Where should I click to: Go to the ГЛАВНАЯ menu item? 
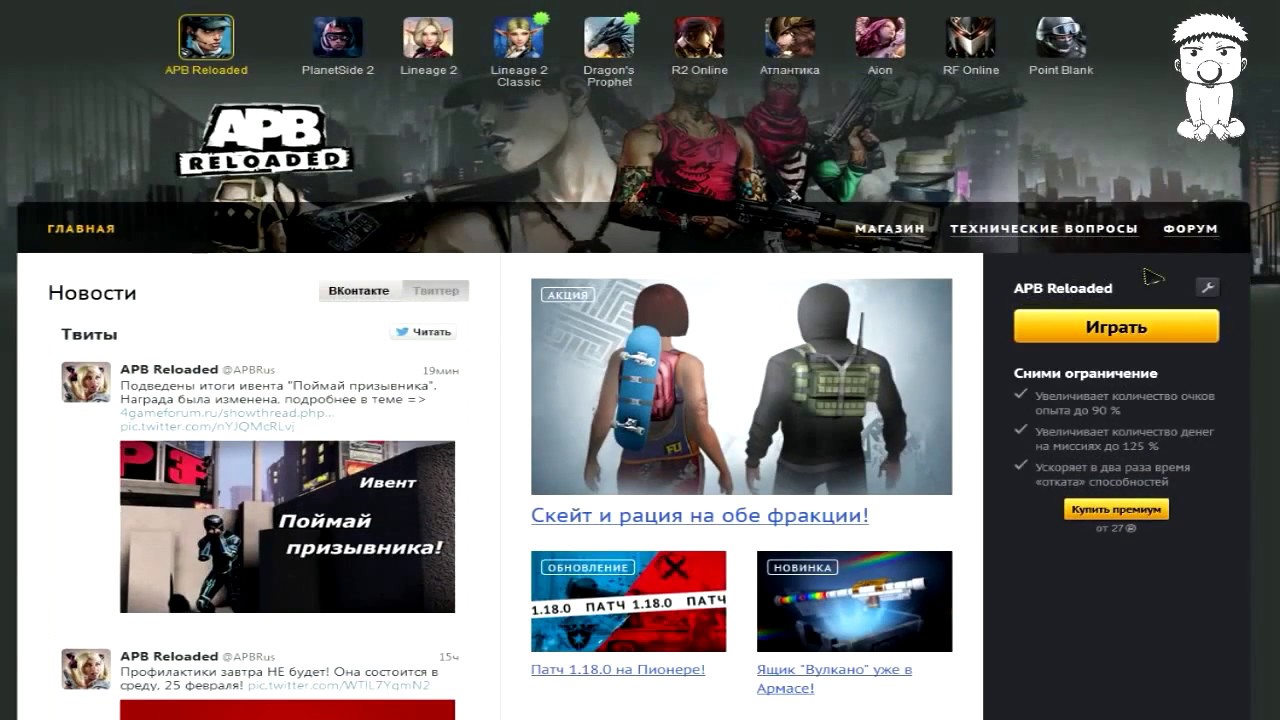click(x=81, y=229)
